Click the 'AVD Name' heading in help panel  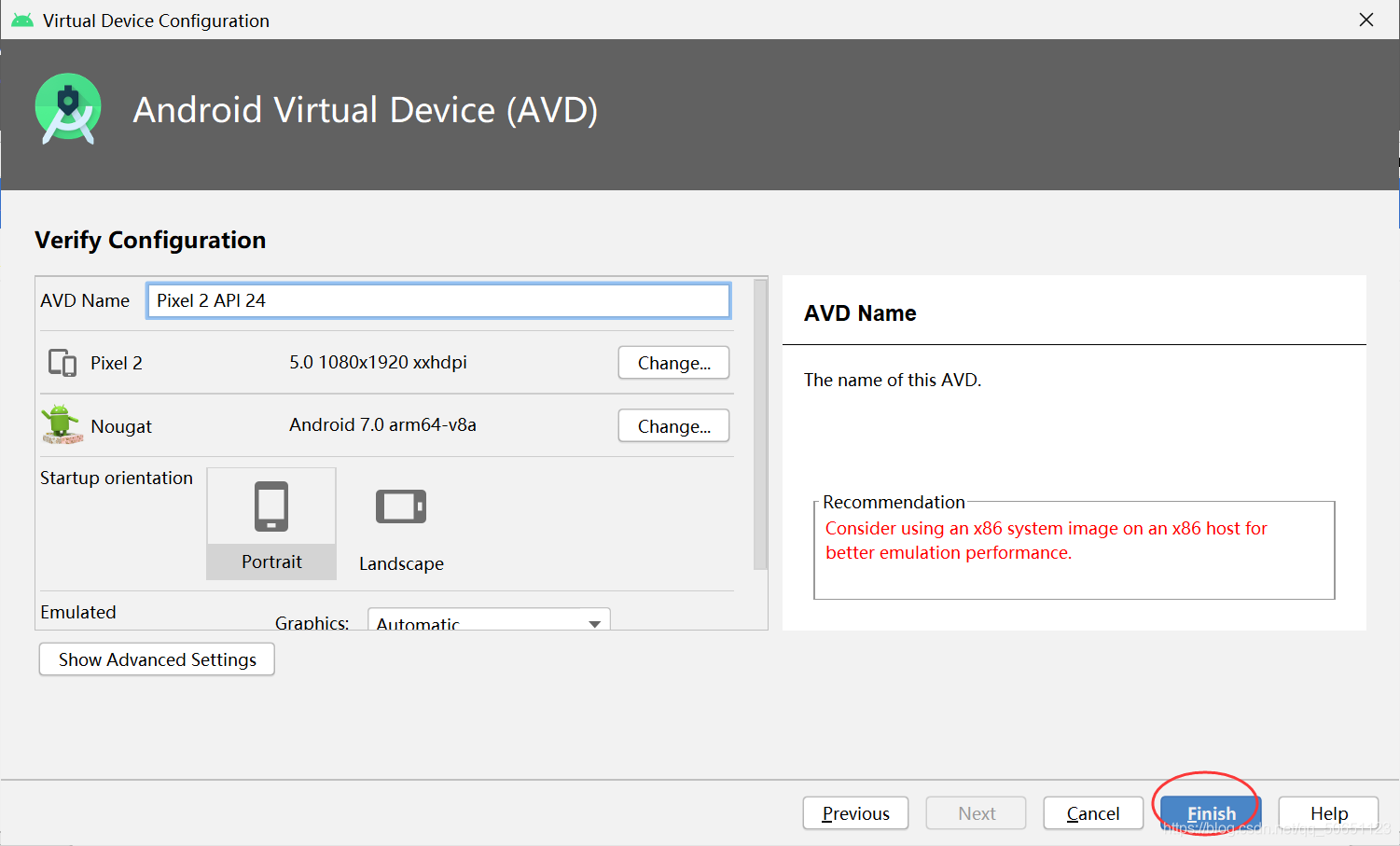860,313
